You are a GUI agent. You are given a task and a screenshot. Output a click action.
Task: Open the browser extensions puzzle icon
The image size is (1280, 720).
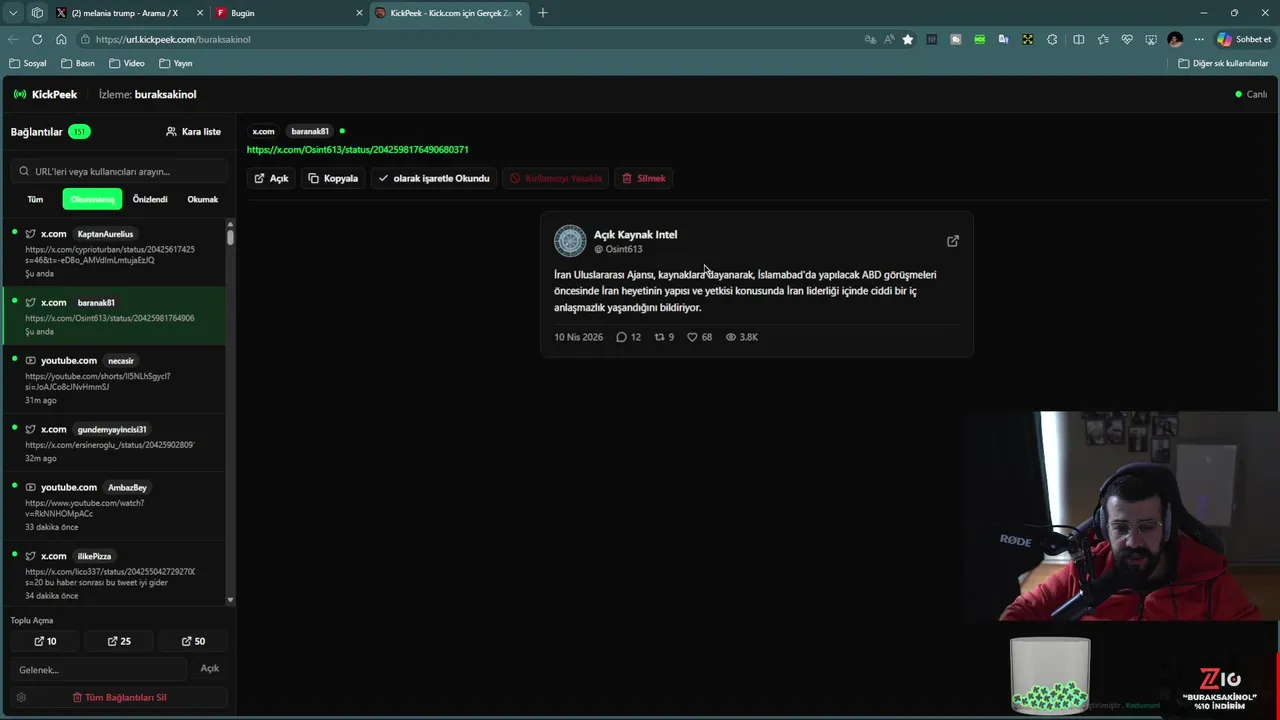pyautogui.click(x=1052, y=39)
